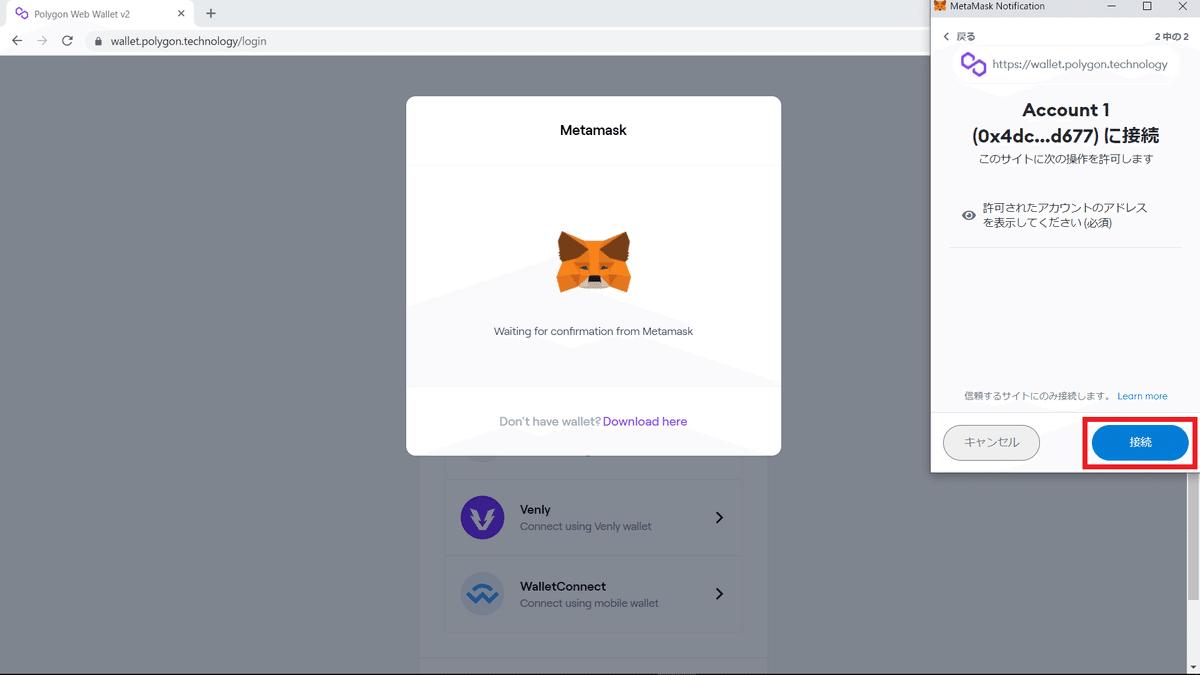Click 'Waiting for confirmation from Metamask' text
Screen dimensions: 1200x675
point(593,331)
